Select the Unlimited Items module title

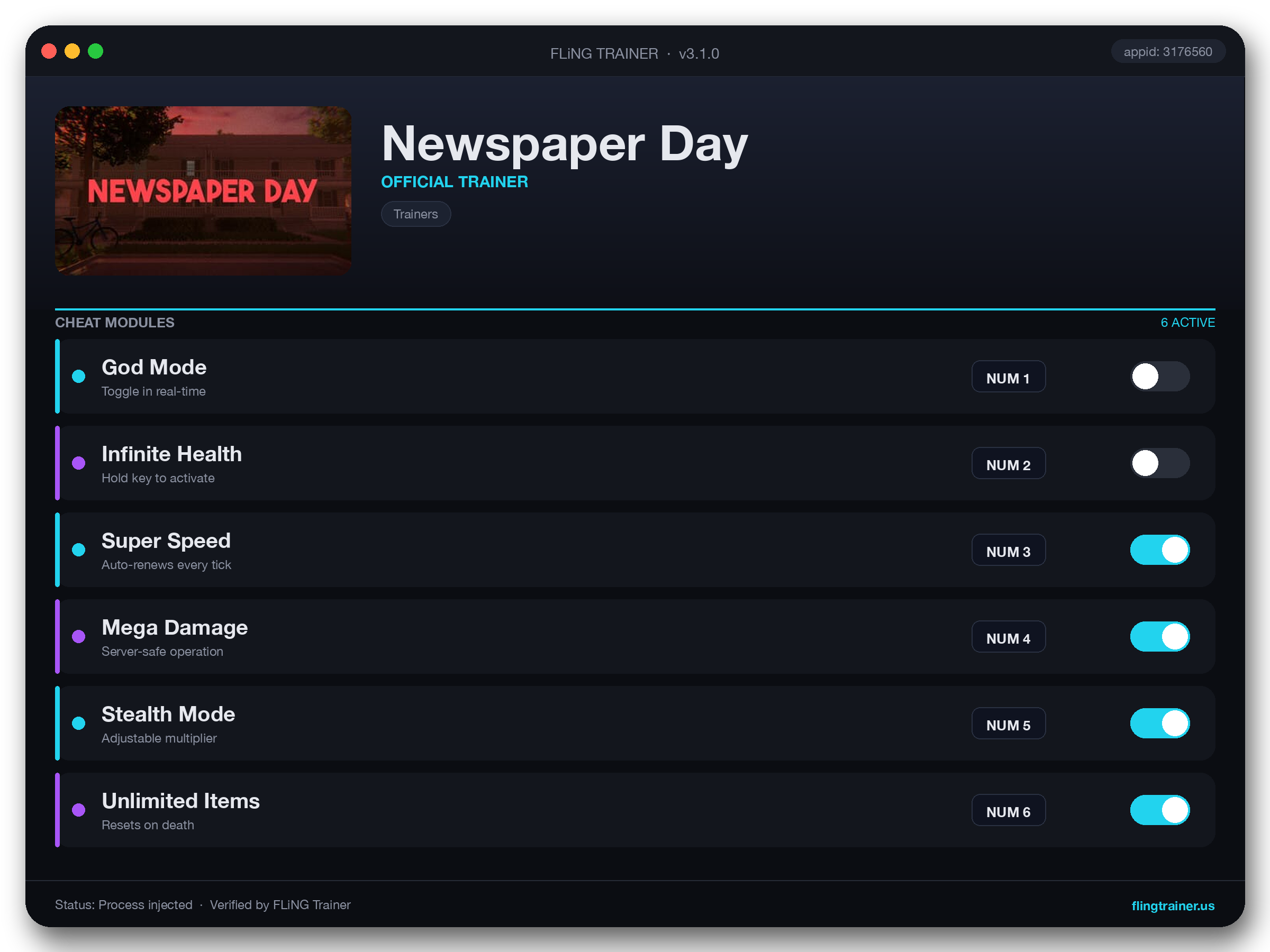(181, 801)
